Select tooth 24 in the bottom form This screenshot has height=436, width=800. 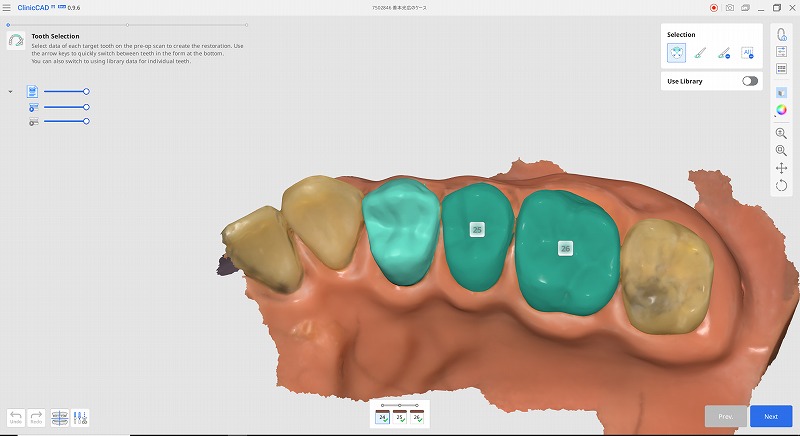coord(383,416)
